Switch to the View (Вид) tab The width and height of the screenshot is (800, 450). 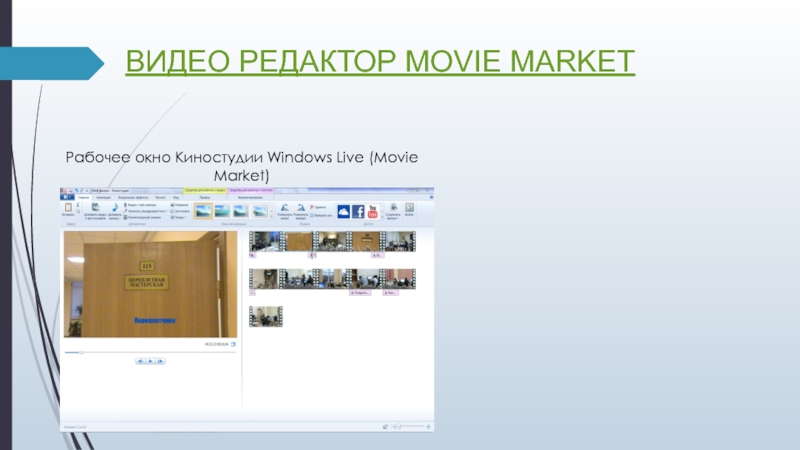point(176,197)
